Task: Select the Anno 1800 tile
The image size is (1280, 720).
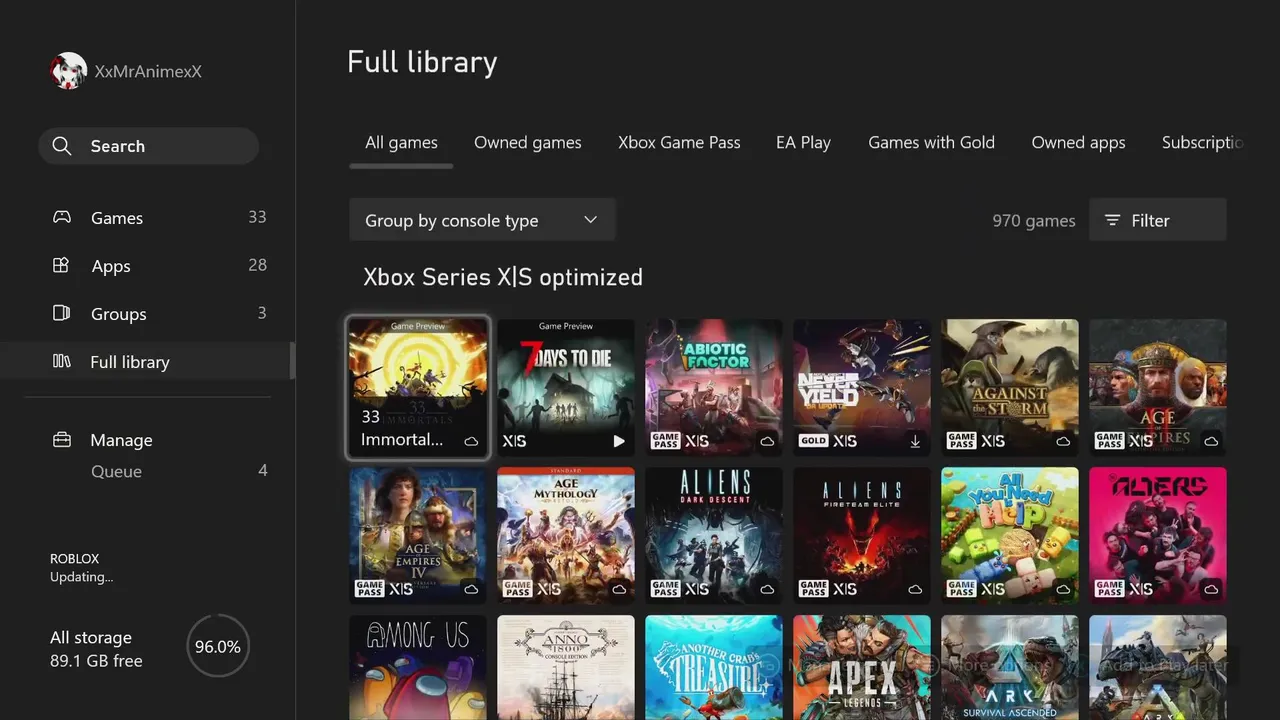Action: 566,667
